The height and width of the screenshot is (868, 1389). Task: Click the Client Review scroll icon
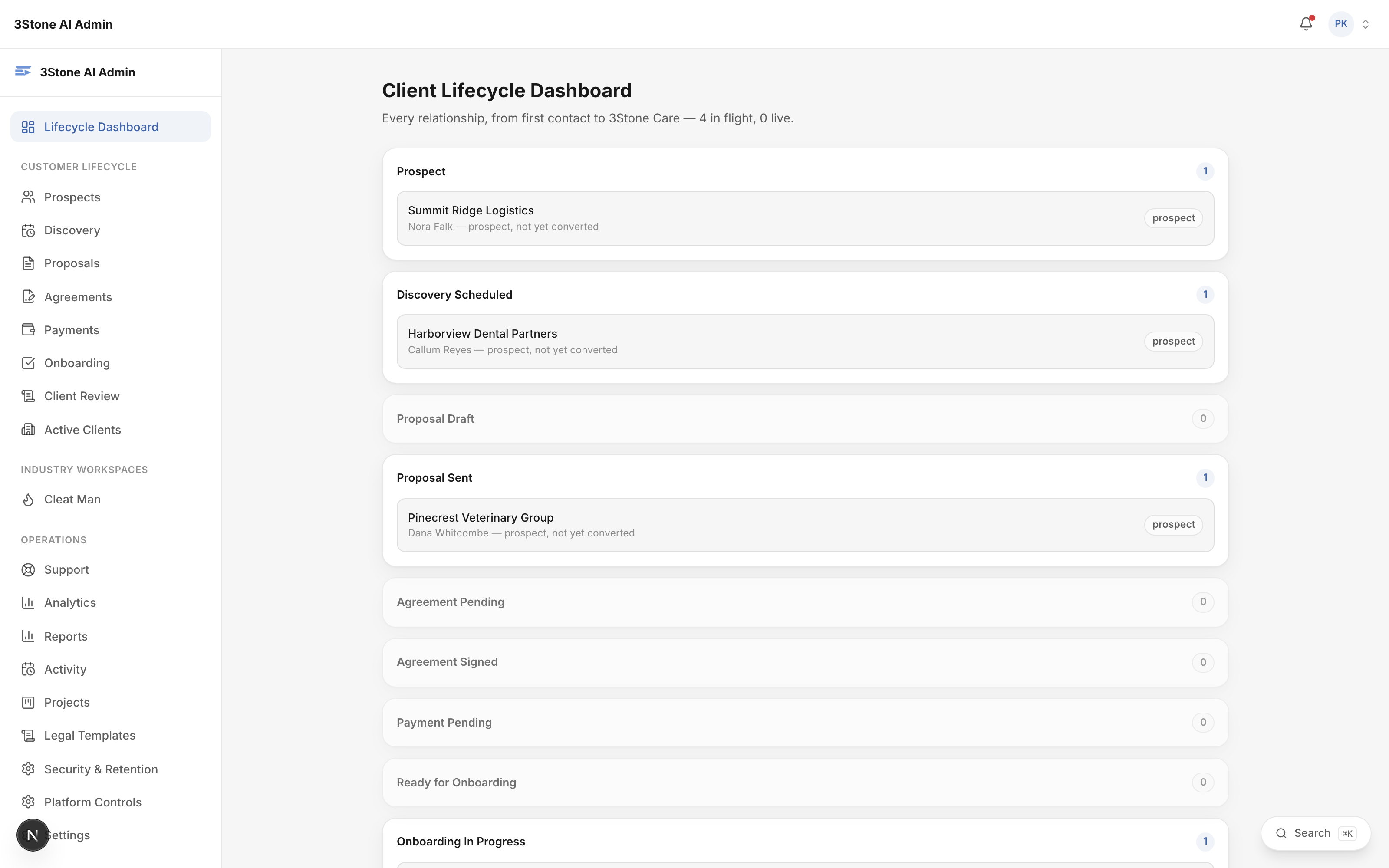pos(28,396)
